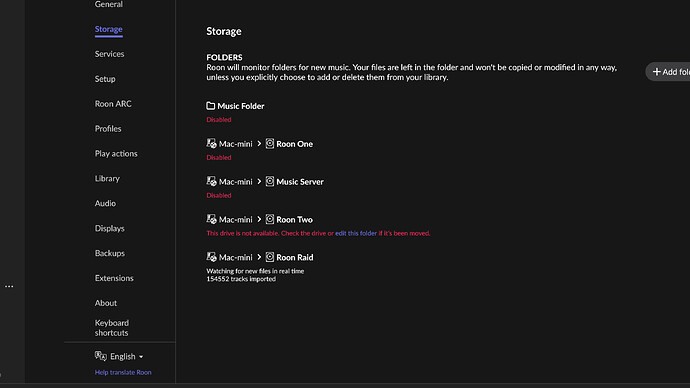Image resolution: width=690 pixels, height=388 pixels.
Task: Select the Music Server folder name
Action: pyautogui.click(x=300, y=182)
